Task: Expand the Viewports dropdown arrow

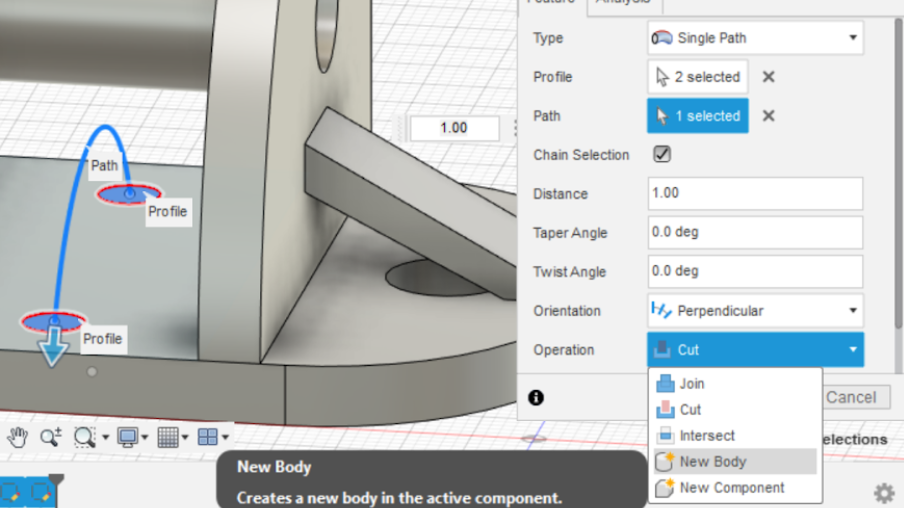Action: pyautogui.click(x=225, y=437)
